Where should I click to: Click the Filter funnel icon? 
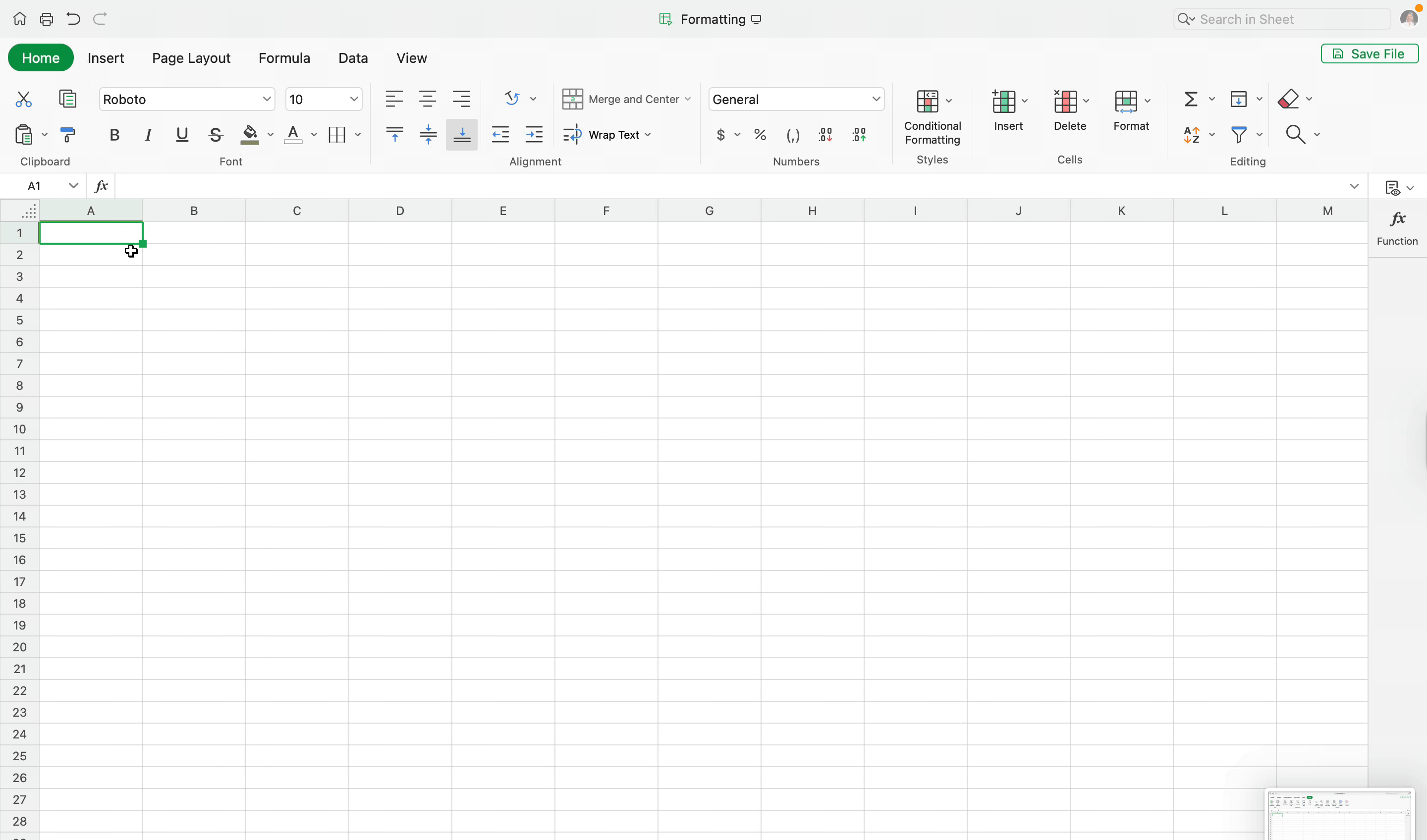pos(1238,135)
